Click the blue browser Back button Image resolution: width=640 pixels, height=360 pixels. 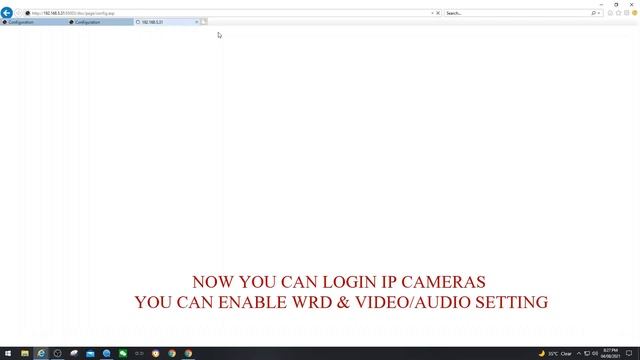click(x=7, y=13)
